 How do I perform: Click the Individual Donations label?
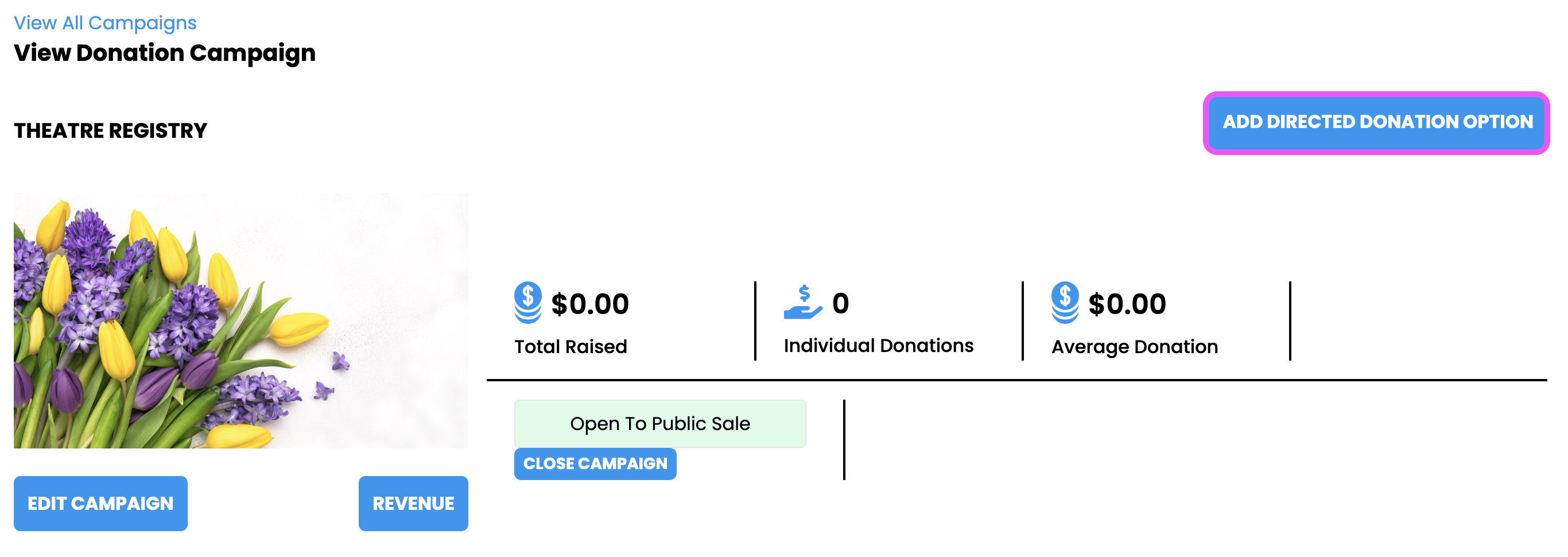pyautogui.click(x=878, y=346)
